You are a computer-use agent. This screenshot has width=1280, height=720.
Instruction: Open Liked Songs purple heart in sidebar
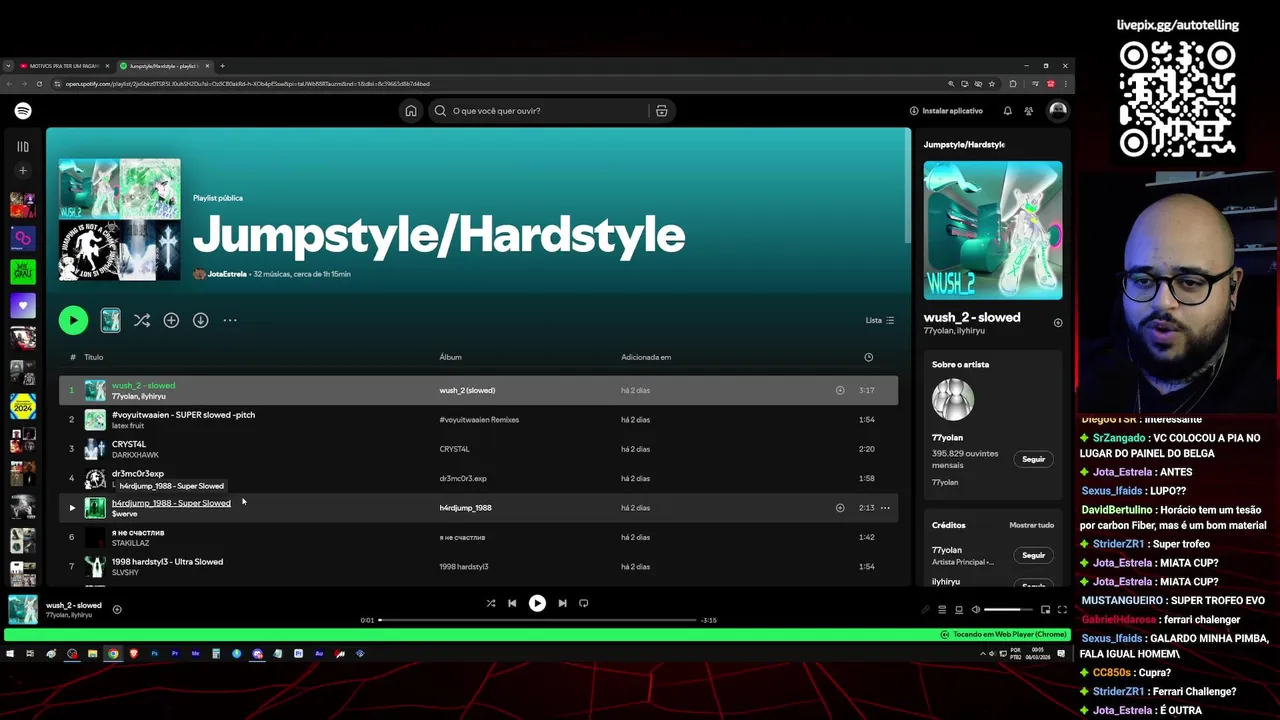[23, 305]
